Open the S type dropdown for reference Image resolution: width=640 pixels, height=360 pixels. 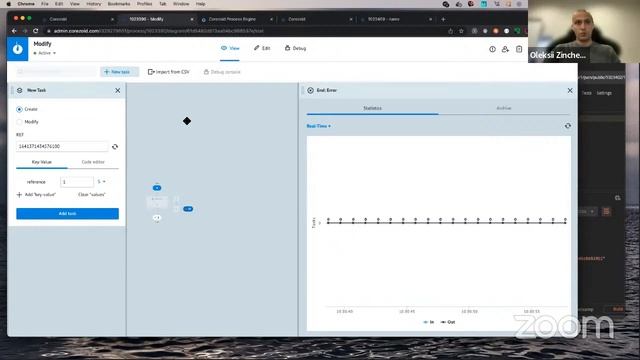(101, 182)
